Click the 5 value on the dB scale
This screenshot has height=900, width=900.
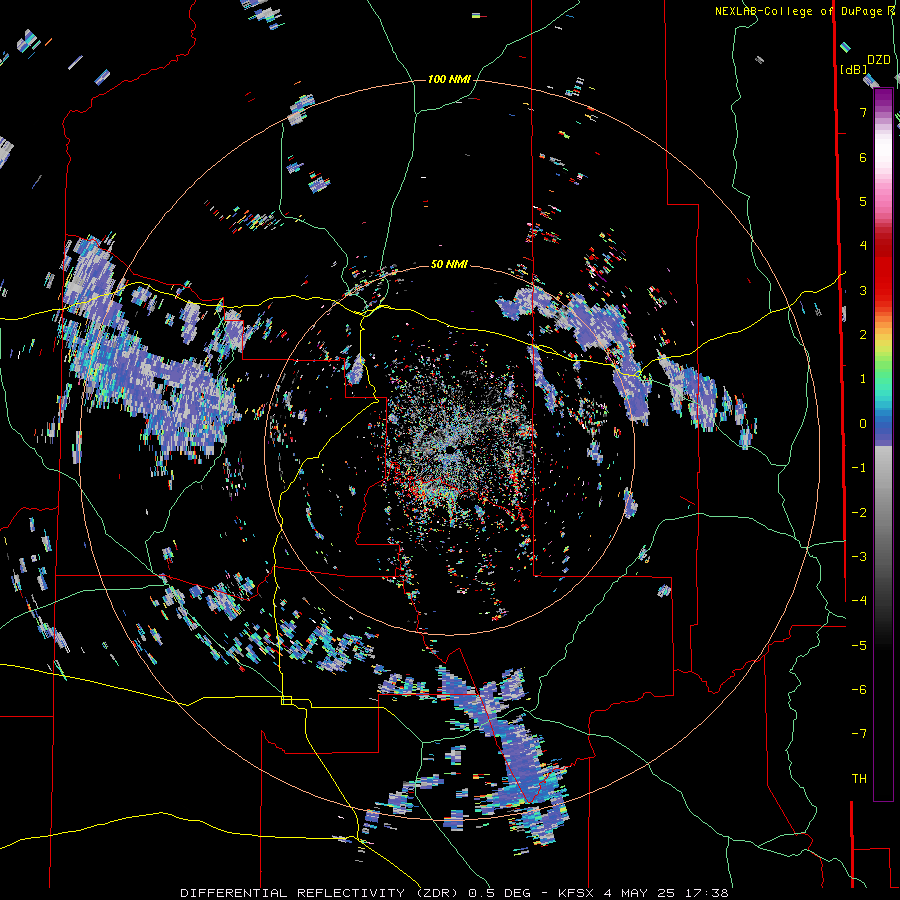[863, 201]
